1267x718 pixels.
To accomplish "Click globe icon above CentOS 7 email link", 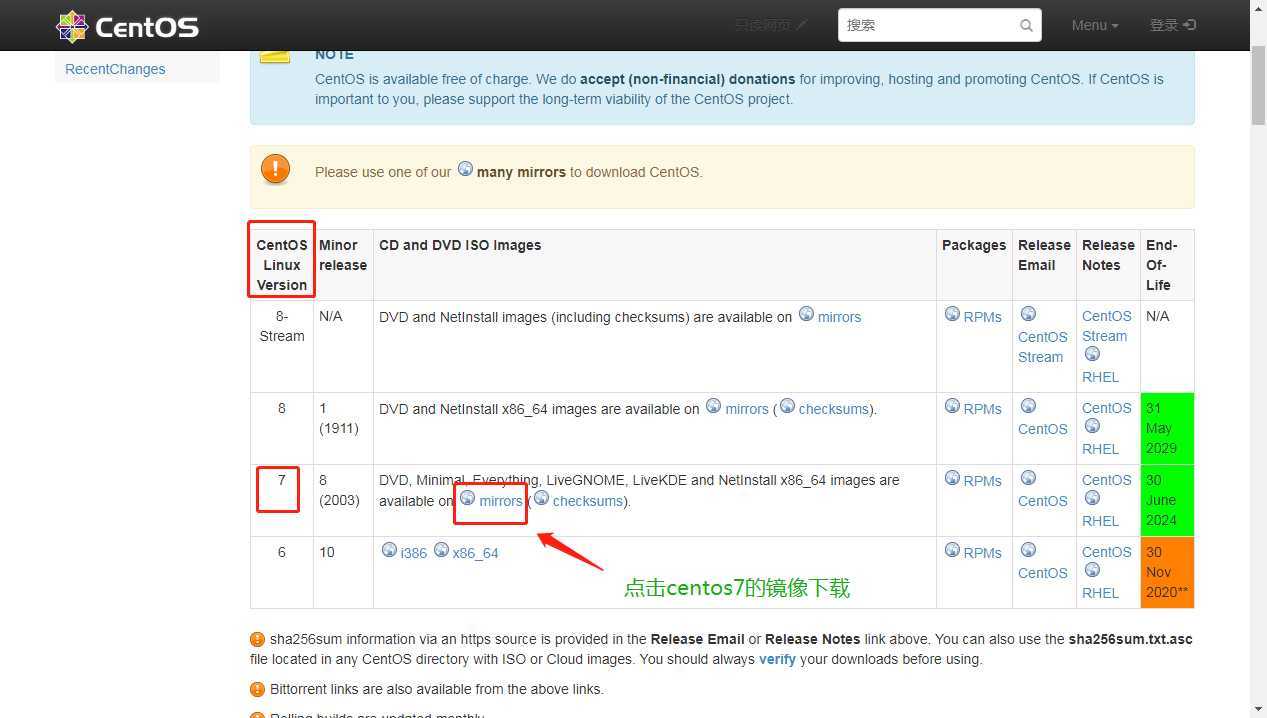I will (x=1028, y=478).
